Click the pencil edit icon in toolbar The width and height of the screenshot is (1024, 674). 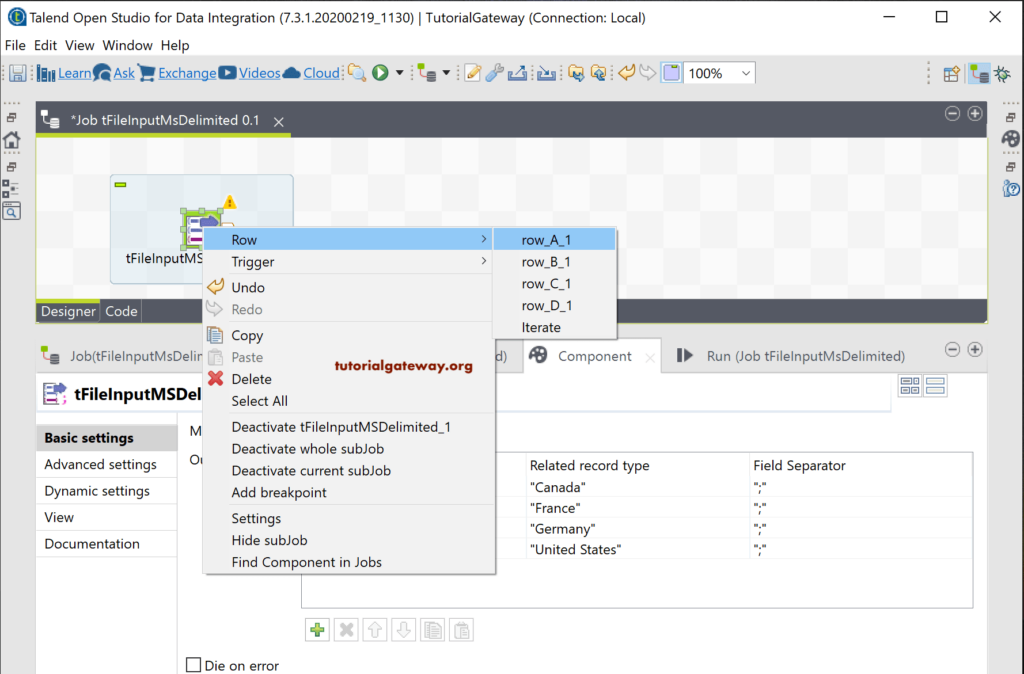pyautogui.click(x=473, y=73)
